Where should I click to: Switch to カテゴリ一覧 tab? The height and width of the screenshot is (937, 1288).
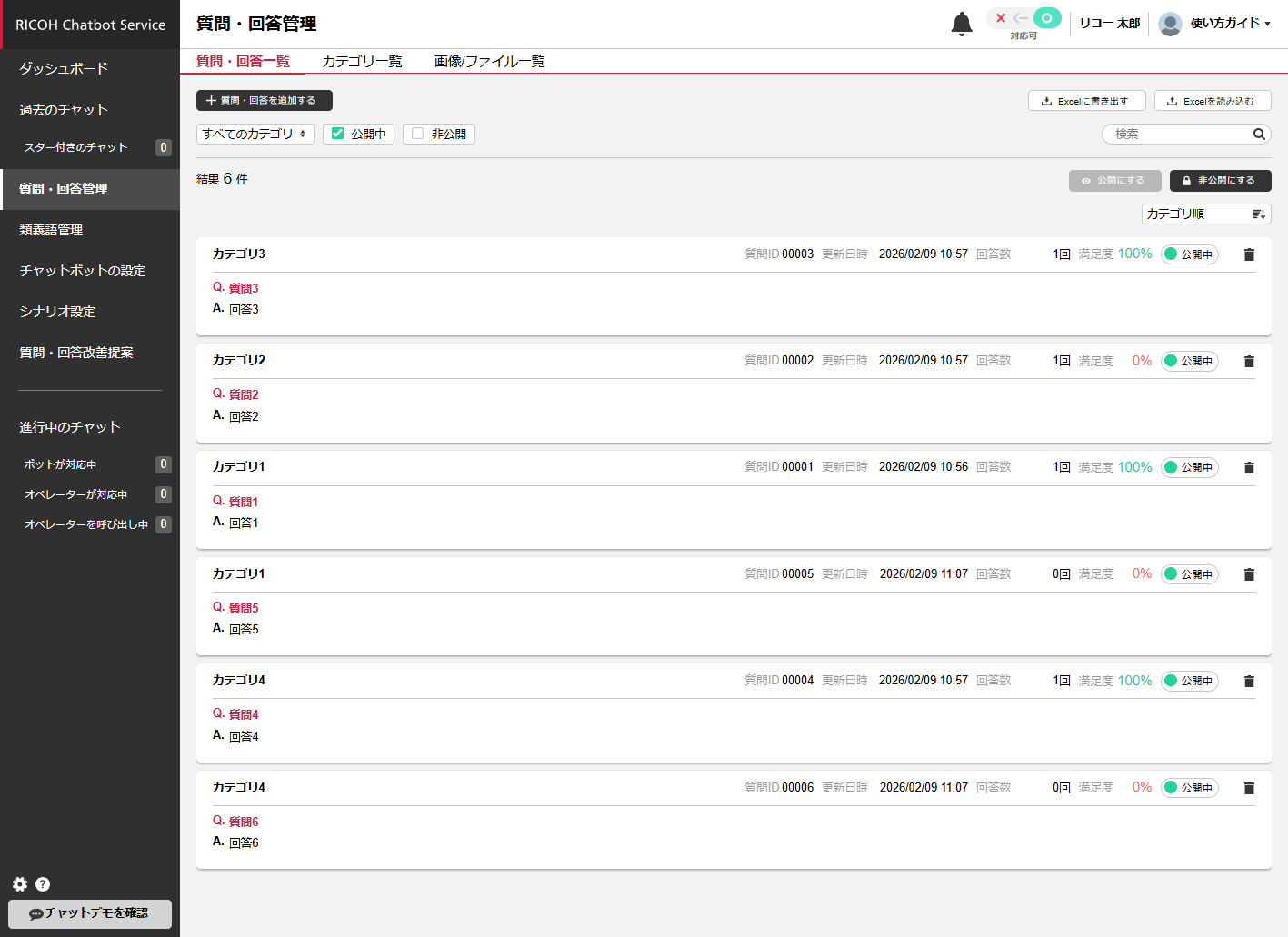[362, 61]
